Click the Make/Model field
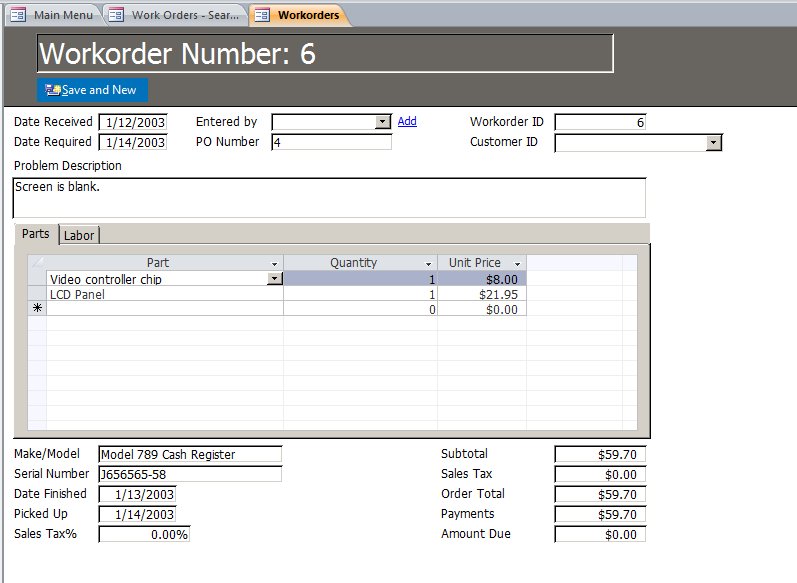The height and width of the screenshot is (583, 797). [x=190, y=454]
